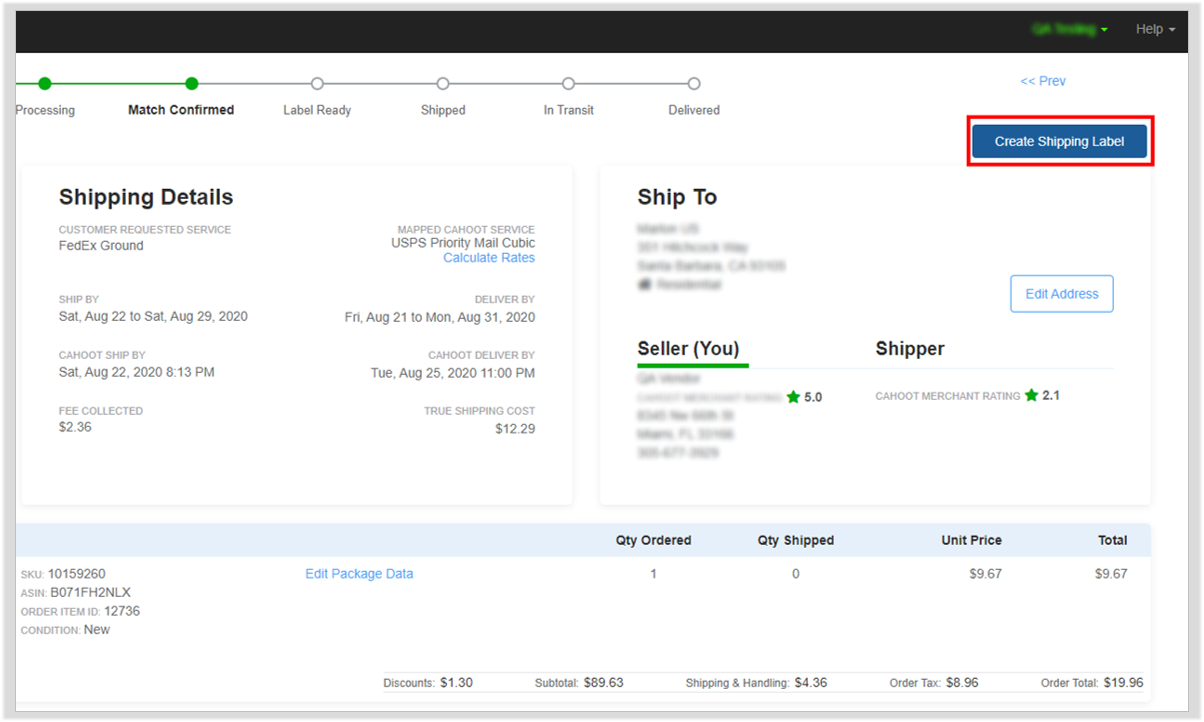Click the Shipping Details heading

coord(146,197)
